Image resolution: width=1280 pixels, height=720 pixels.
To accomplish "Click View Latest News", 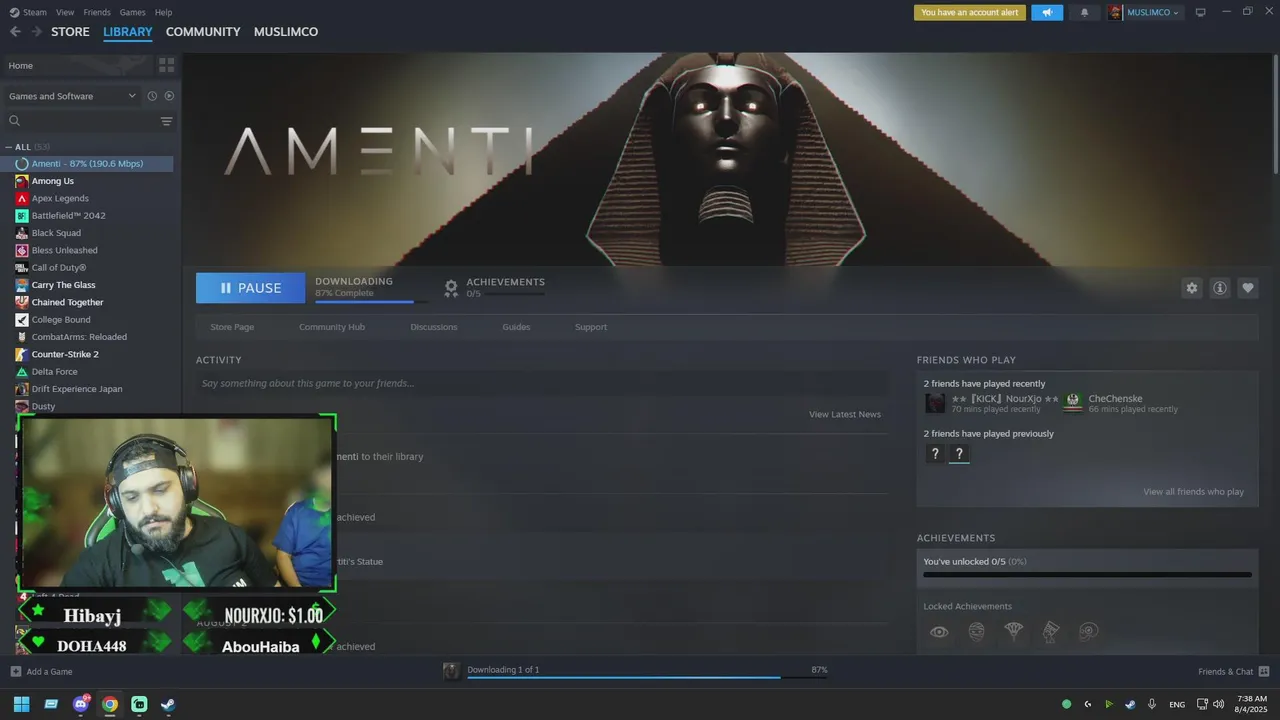I will click(x=845, y=414).
